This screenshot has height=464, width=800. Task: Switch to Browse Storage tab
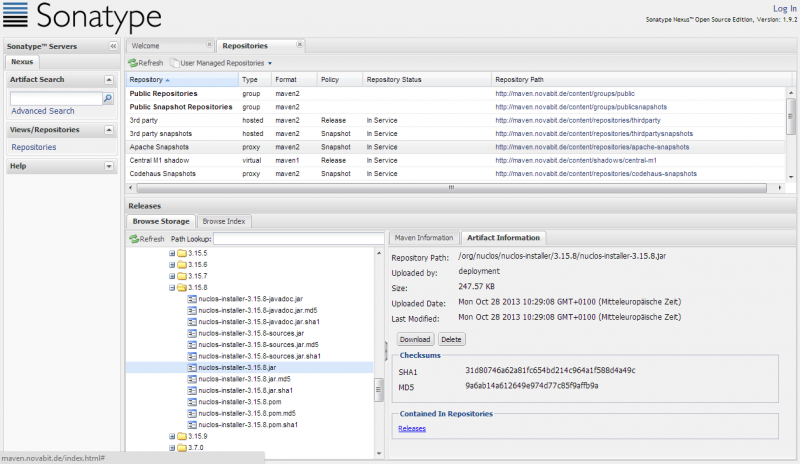pos(161,222)
